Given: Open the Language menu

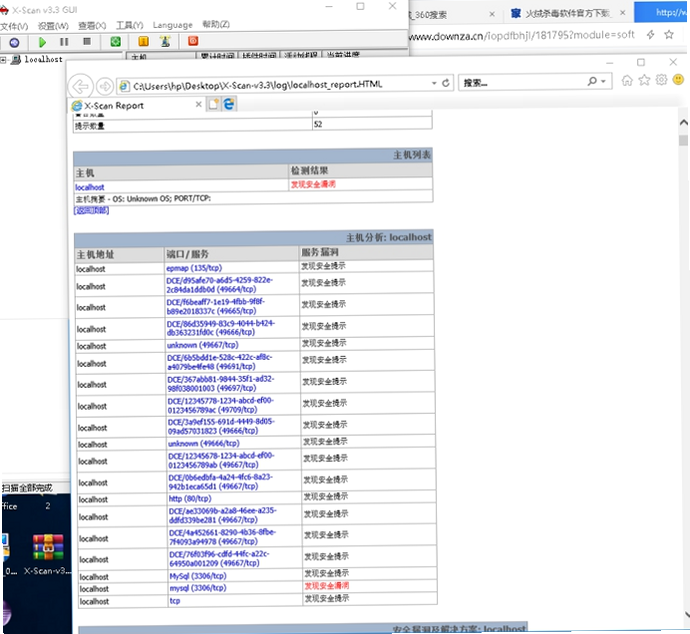Looking at the screenshot, I should click(172, 25).
